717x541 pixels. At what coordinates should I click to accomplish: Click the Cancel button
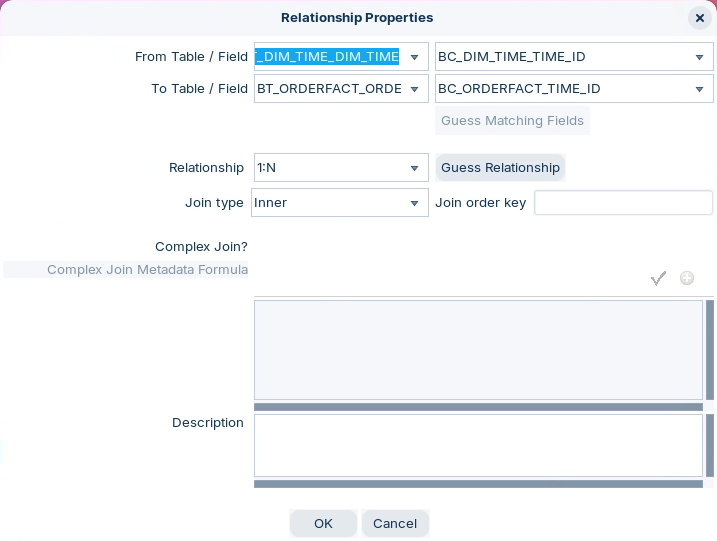395,523
